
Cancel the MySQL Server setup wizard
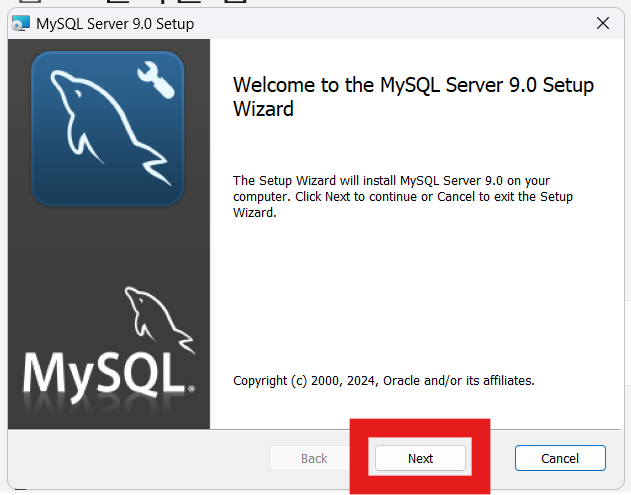click(560, 458)
